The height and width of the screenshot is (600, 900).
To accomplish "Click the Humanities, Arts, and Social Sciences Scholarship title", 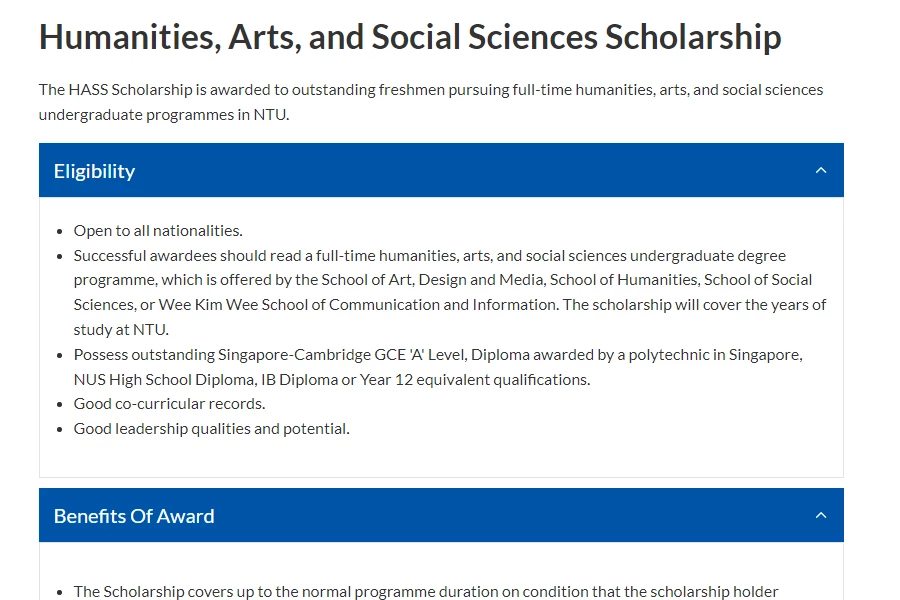I will pos(410,37).
